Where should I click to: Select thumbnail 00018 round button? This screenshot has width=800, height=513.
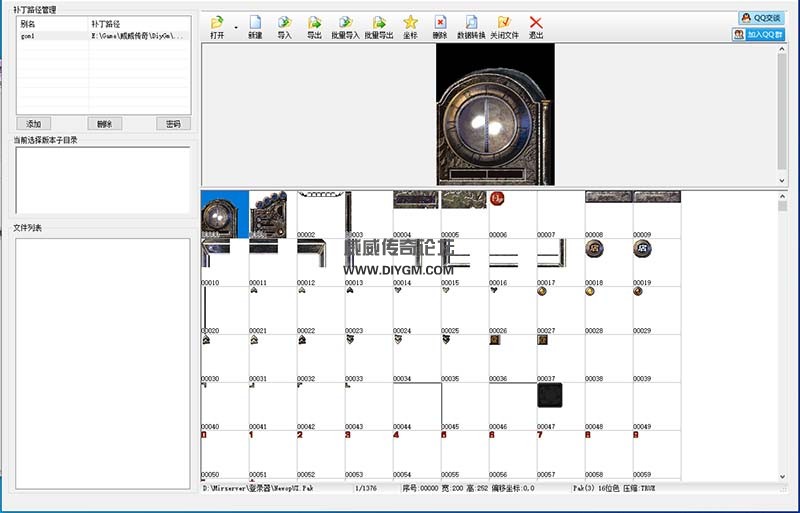click(608, 262)
